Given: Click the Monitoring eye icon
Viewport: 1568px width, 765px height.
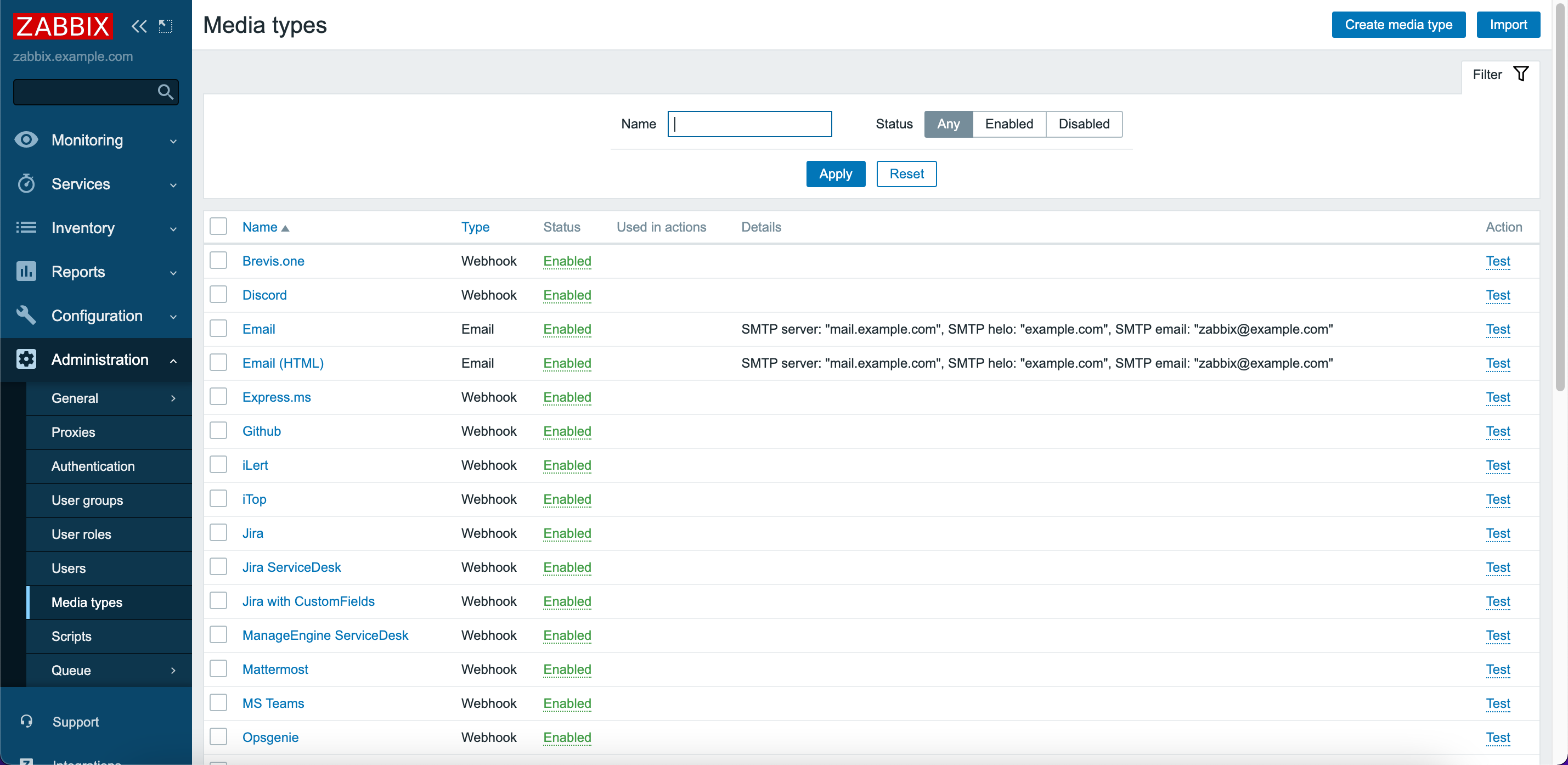Looking at the screenshot, I should (x=26, y=140).
